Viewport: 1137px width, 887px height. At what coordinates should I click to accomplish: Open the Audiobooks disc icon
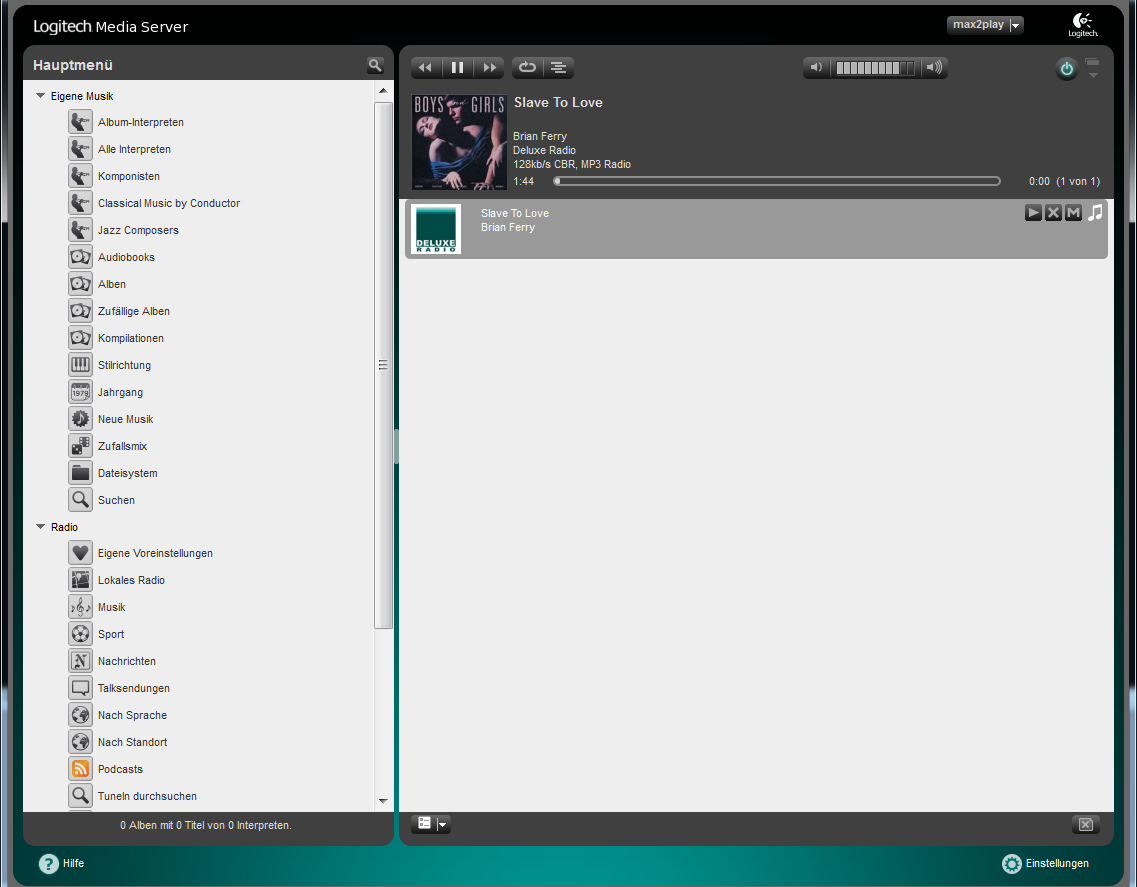click(x=80, y=257)
